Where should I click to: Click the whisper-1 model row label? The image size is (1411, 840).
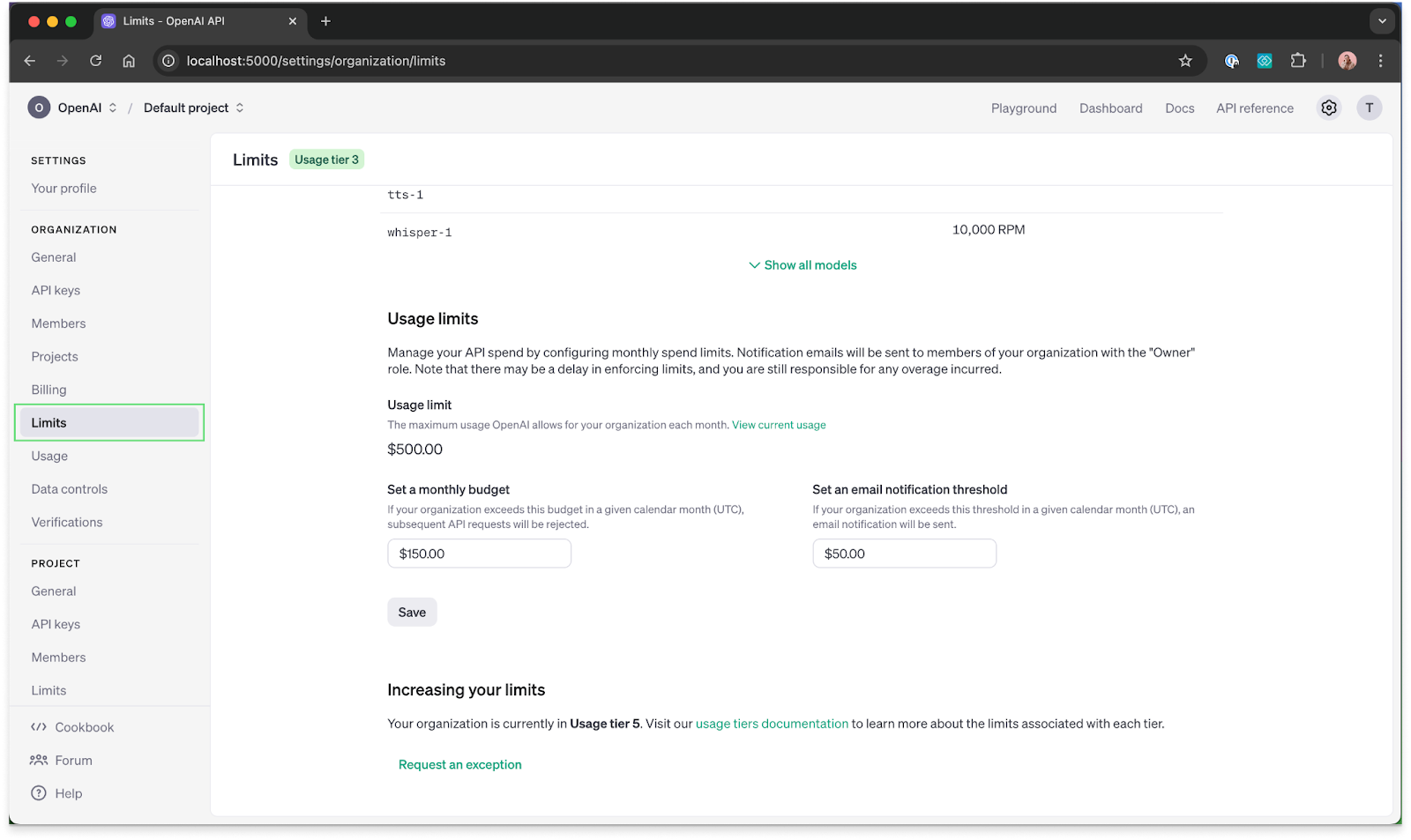click(x=419, y=233)
